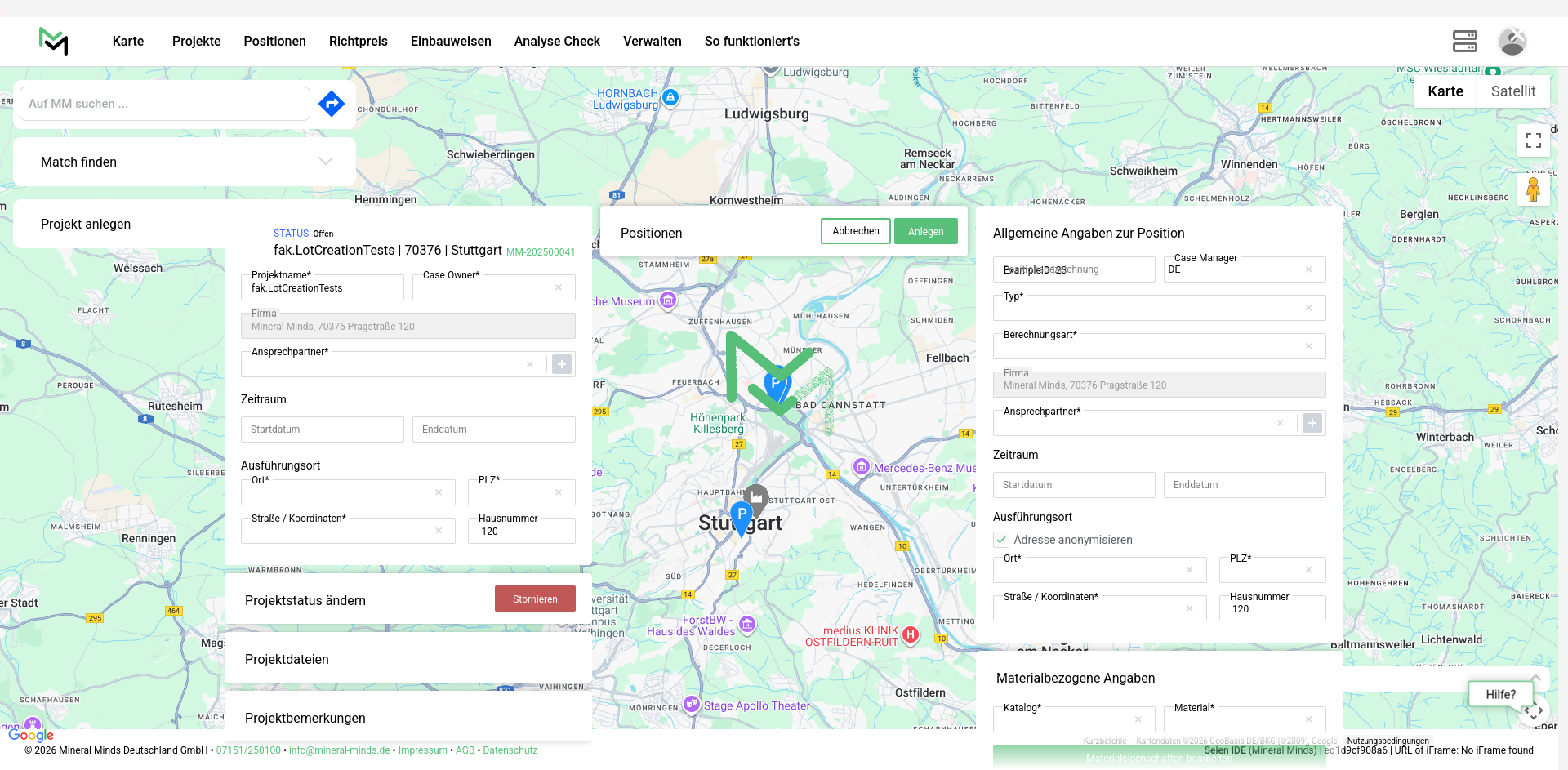This screenshot has height=770, width=1568.
Task: Click the Auf MM suchen search field
Action: 165,104
